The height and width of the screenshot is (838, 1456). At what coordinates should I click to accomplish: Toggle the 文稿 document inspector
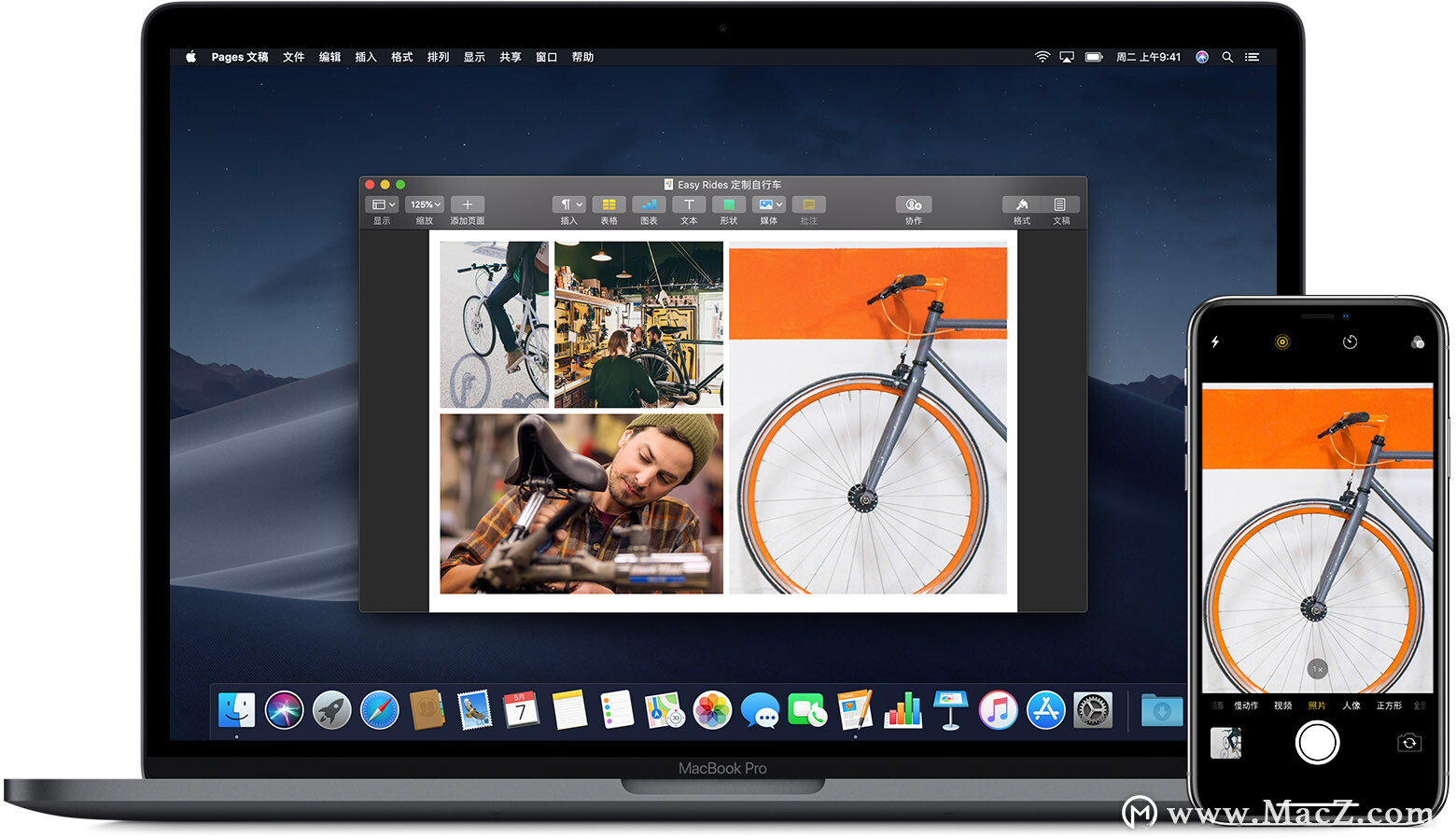pyautogui.click(x=1060, y=204)
